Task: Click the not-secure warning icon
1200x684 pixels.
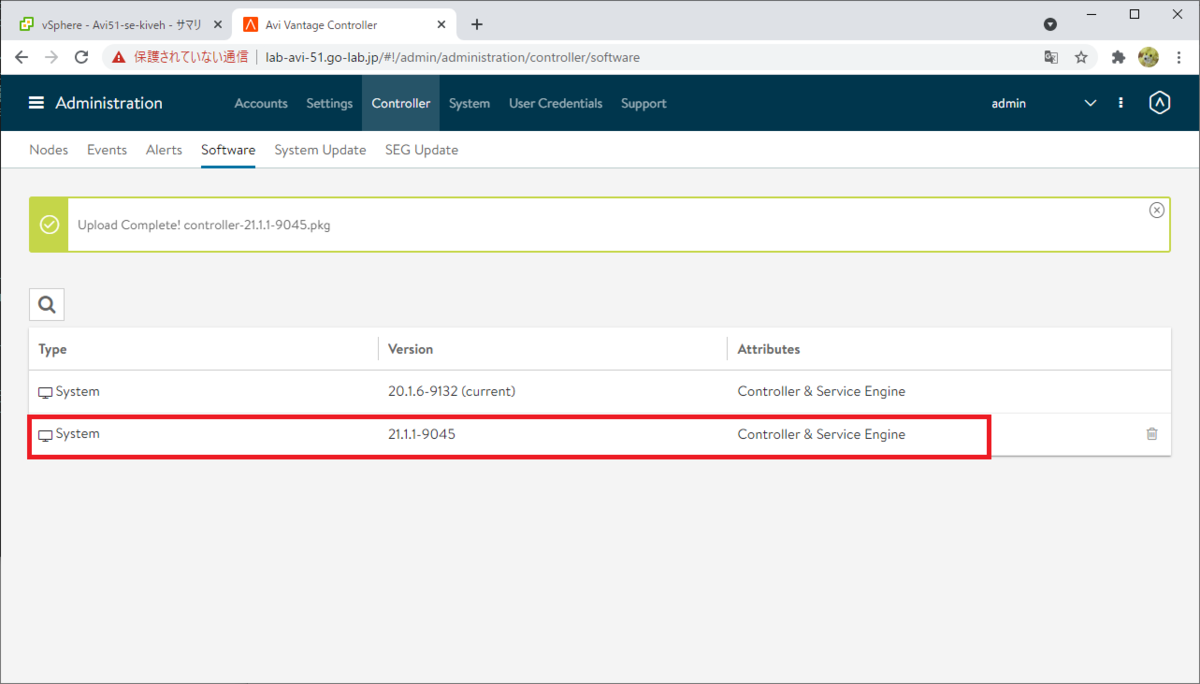Action: 119,57
